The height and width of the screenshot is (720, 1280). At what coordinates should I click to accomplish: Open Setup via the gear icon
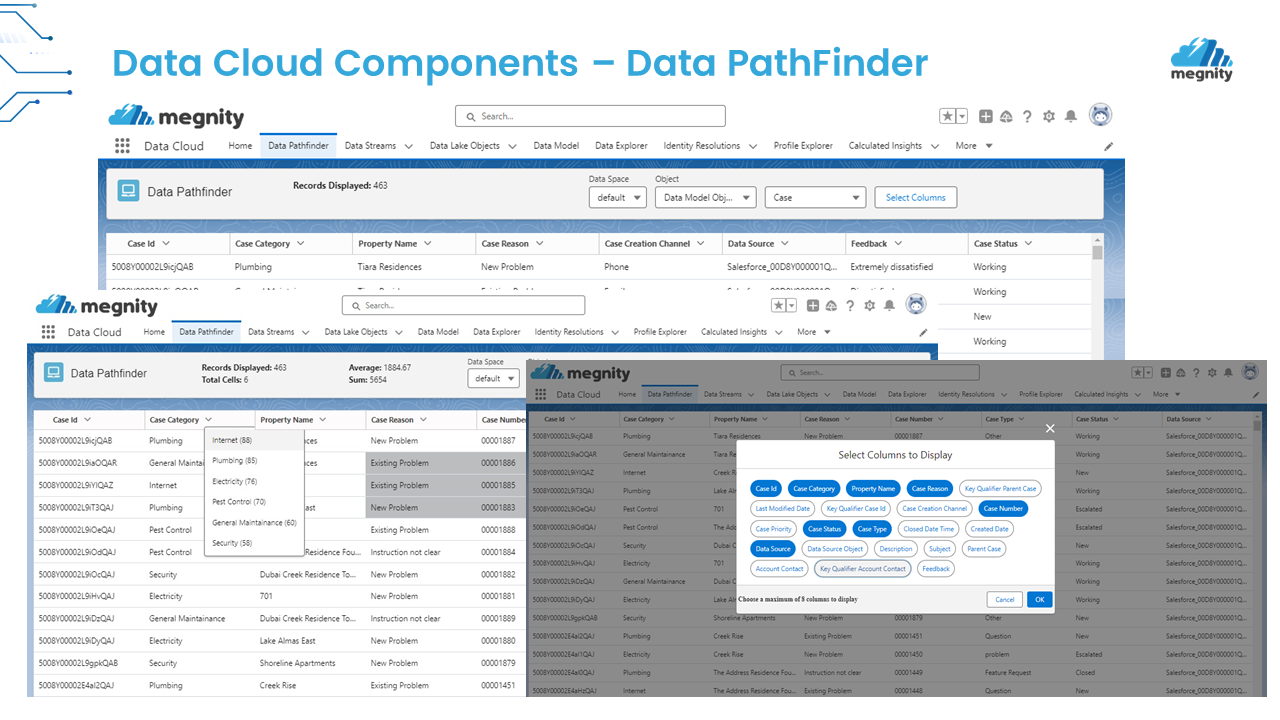(1048, 116)
